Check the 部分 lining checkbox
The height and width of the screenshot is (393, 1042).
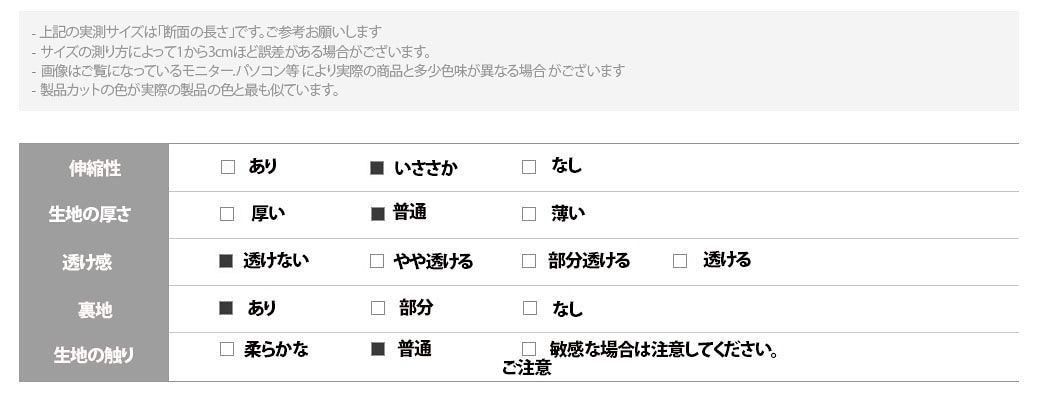pyautogui.click(x=377, y=308)
